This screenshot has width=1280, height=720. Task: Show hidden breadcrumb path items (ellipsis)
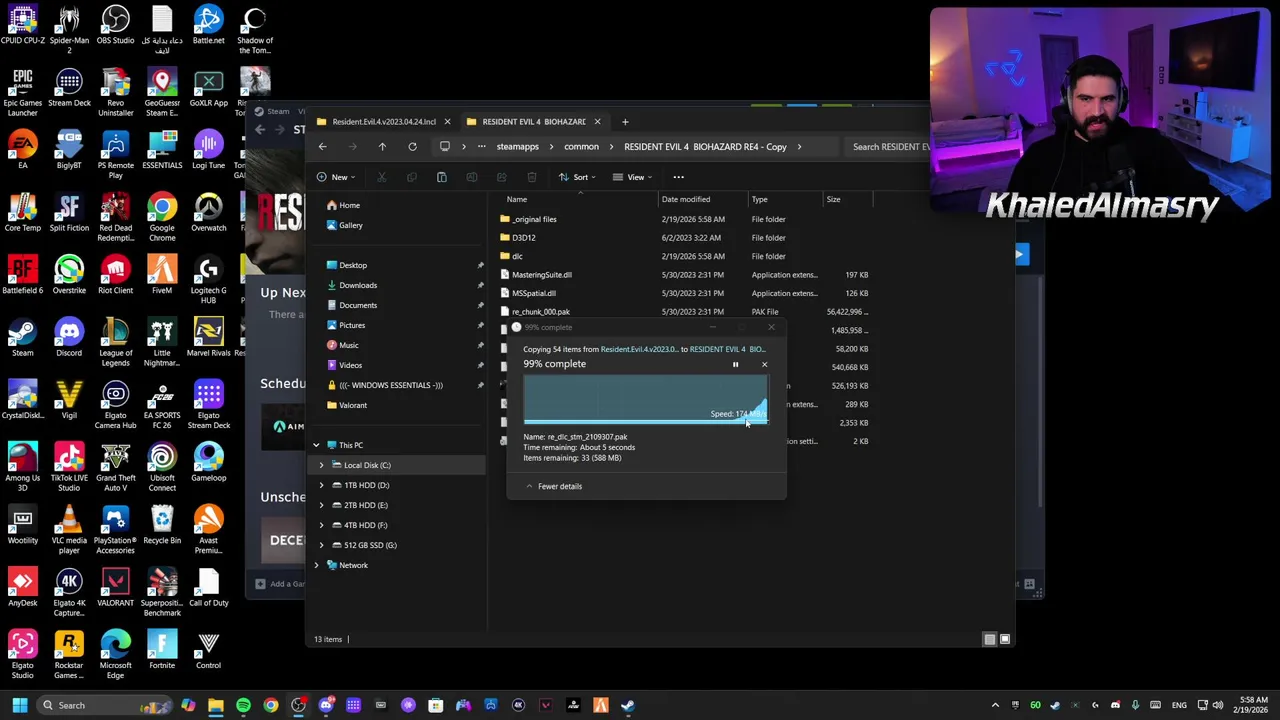pyautogui.click(x=481, y=147)
